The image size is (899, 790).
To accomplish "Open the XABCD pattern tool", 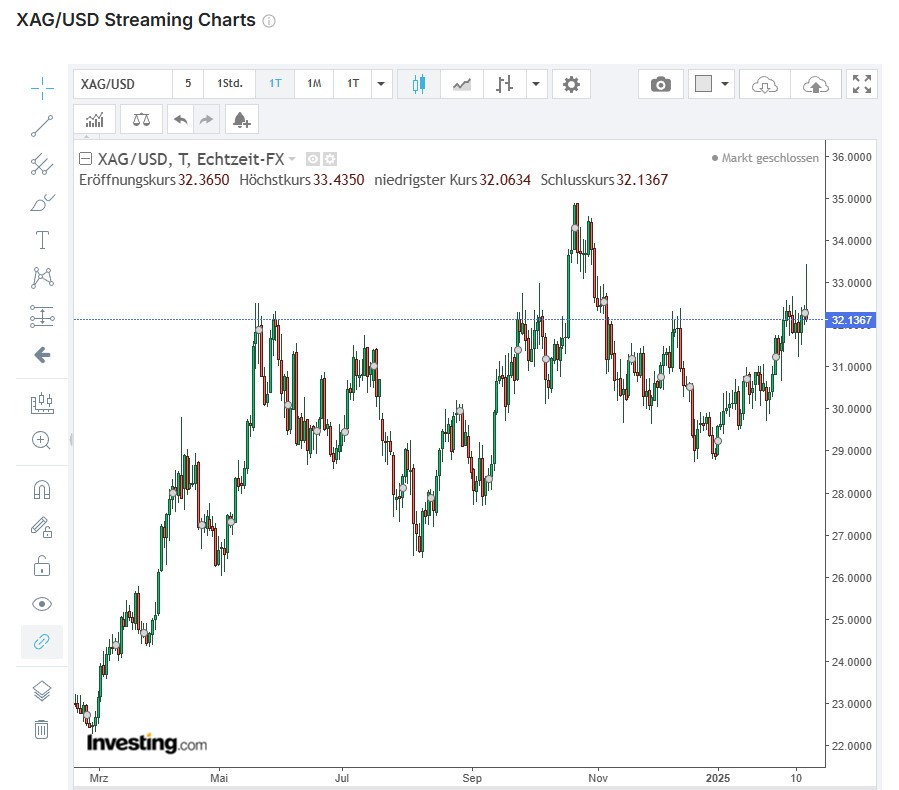I will [x=42, y=277].
